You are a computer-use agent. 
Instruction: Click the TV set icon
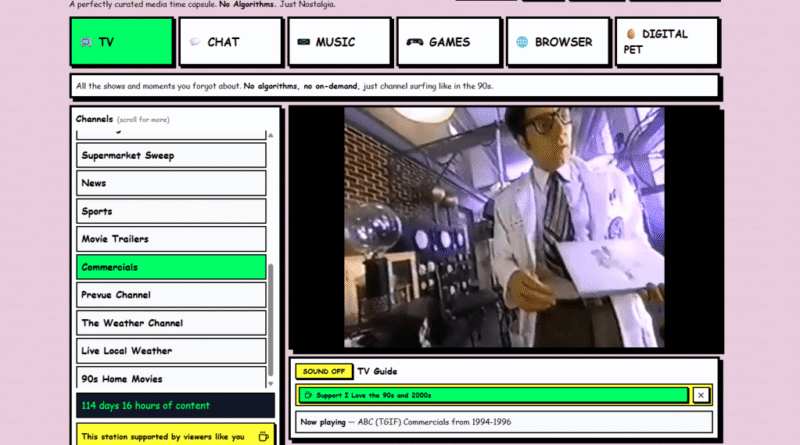point(86,42)
